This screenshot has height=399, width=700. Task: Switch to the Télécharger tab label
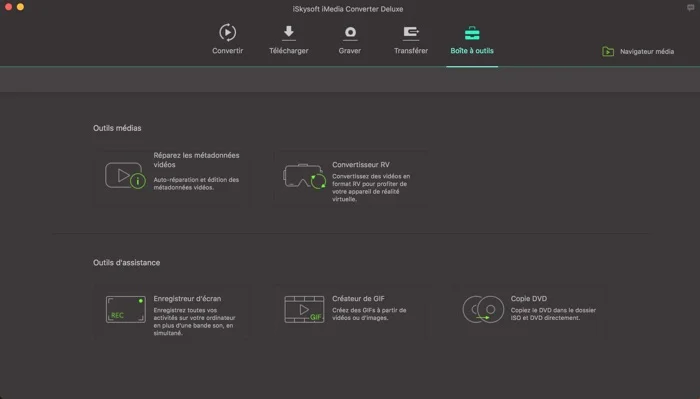click(x=289, y=51)
